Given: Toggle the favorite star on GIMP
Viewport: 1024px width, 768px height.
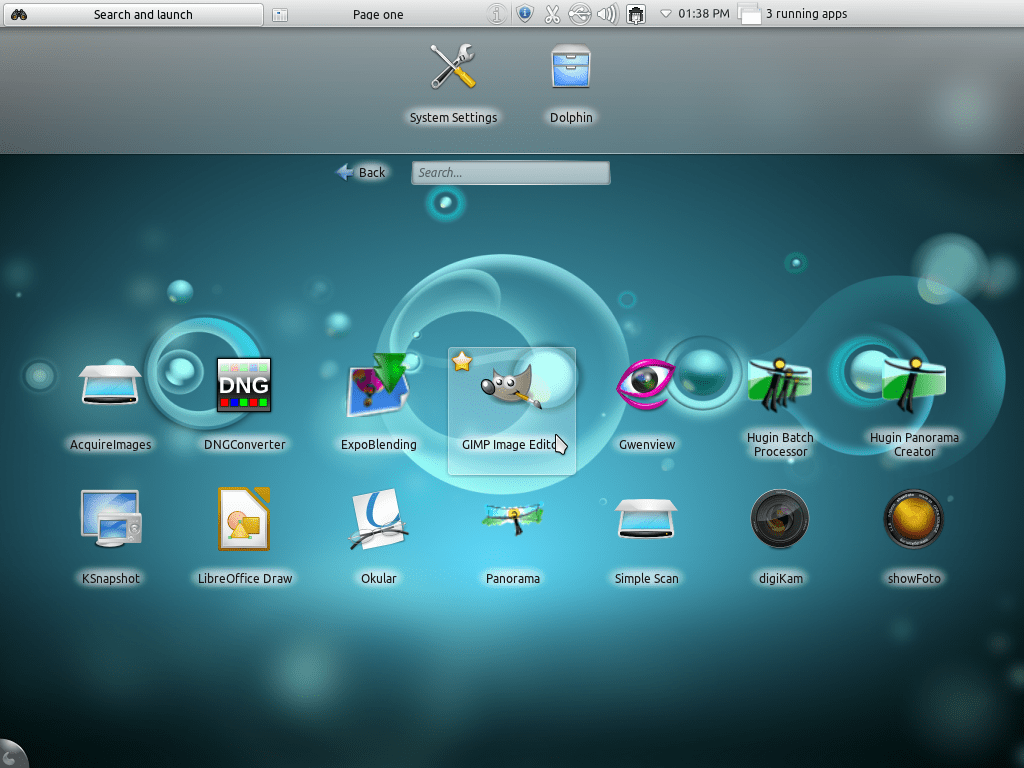Looking at the screenshot, I should 462,361.
